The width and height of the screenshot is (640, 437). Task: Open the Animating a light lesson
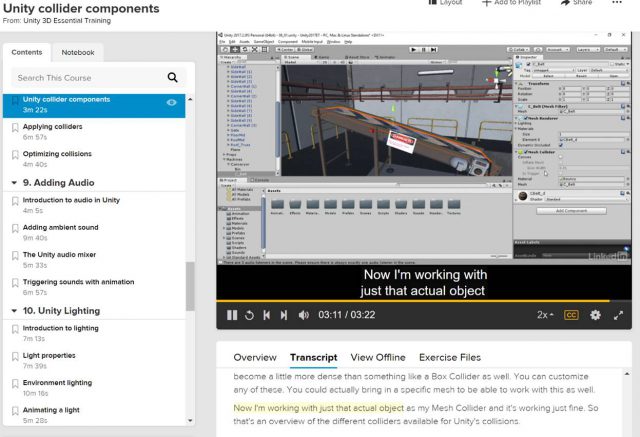point(51,410)
